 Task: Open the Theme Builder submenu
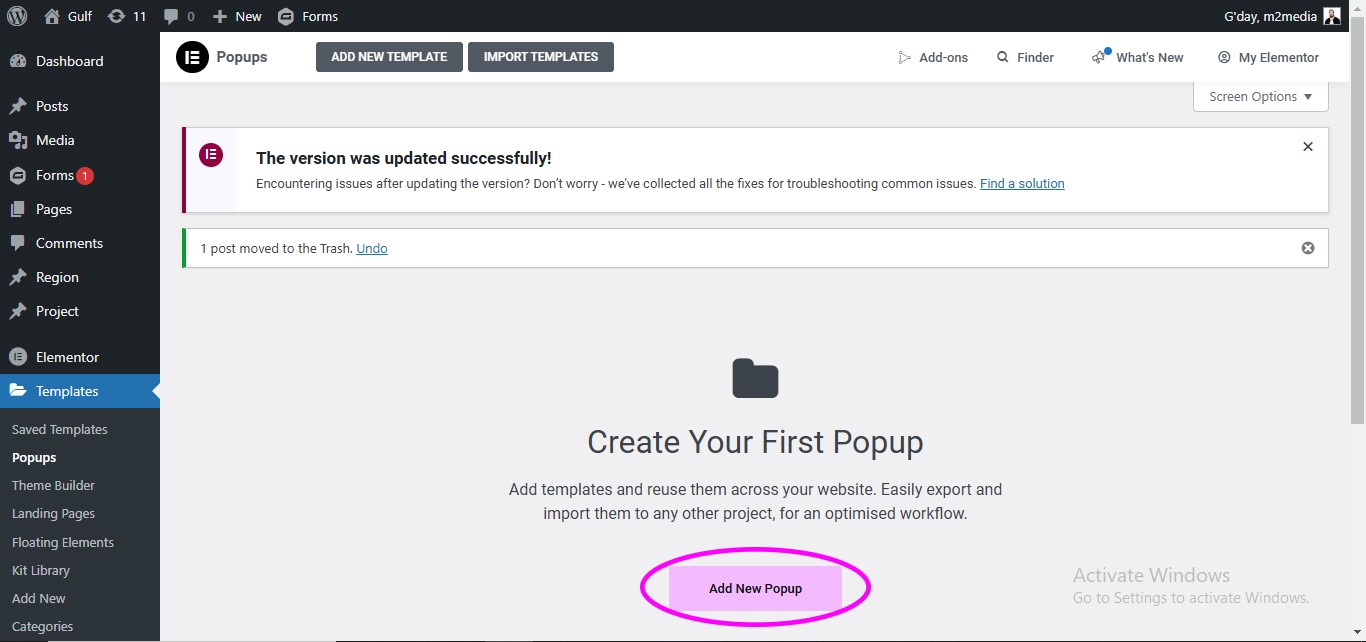coord(53,485)
